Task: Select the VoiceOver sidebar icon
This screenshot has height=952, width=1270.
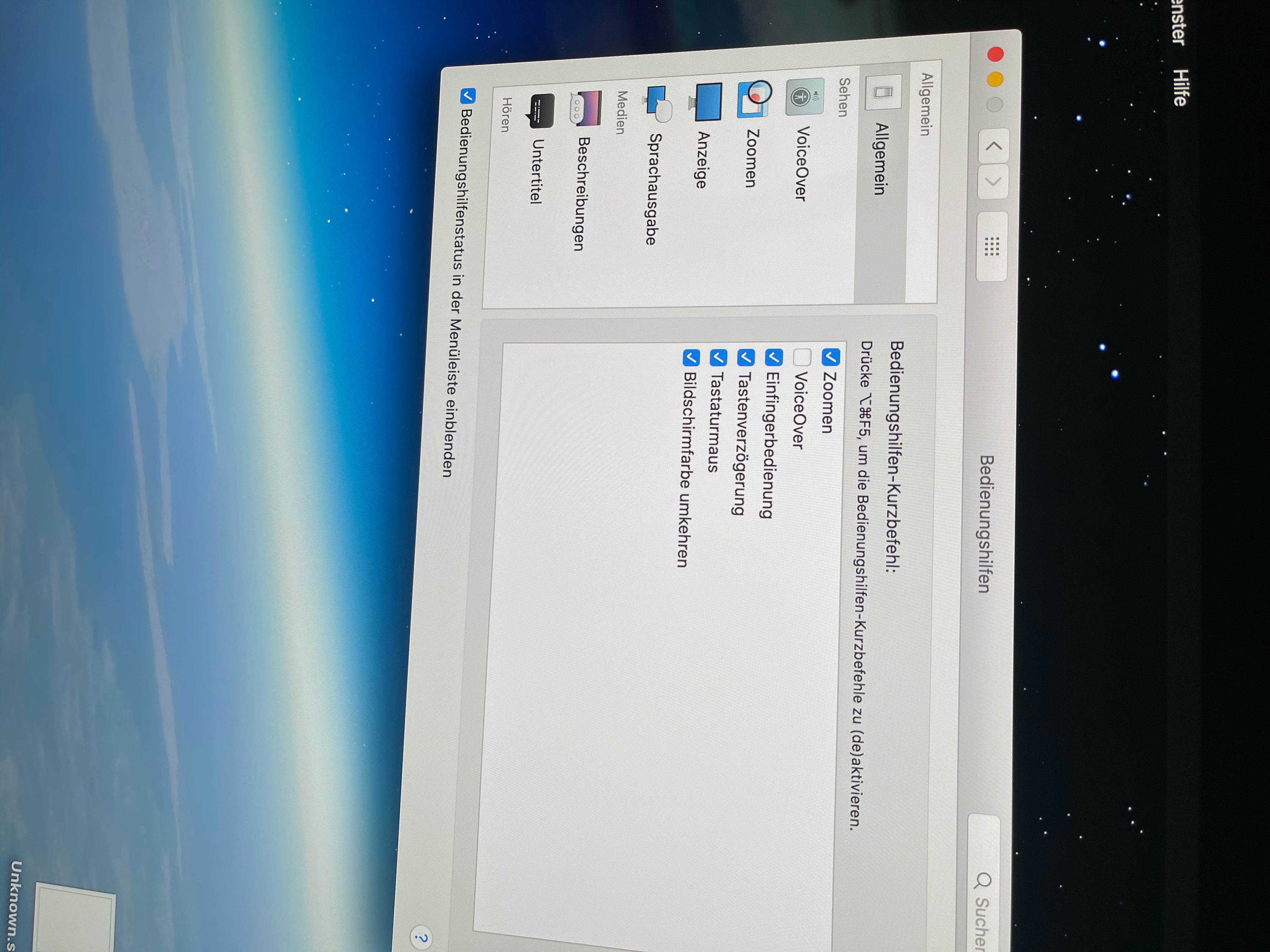Action: [805, 97]
